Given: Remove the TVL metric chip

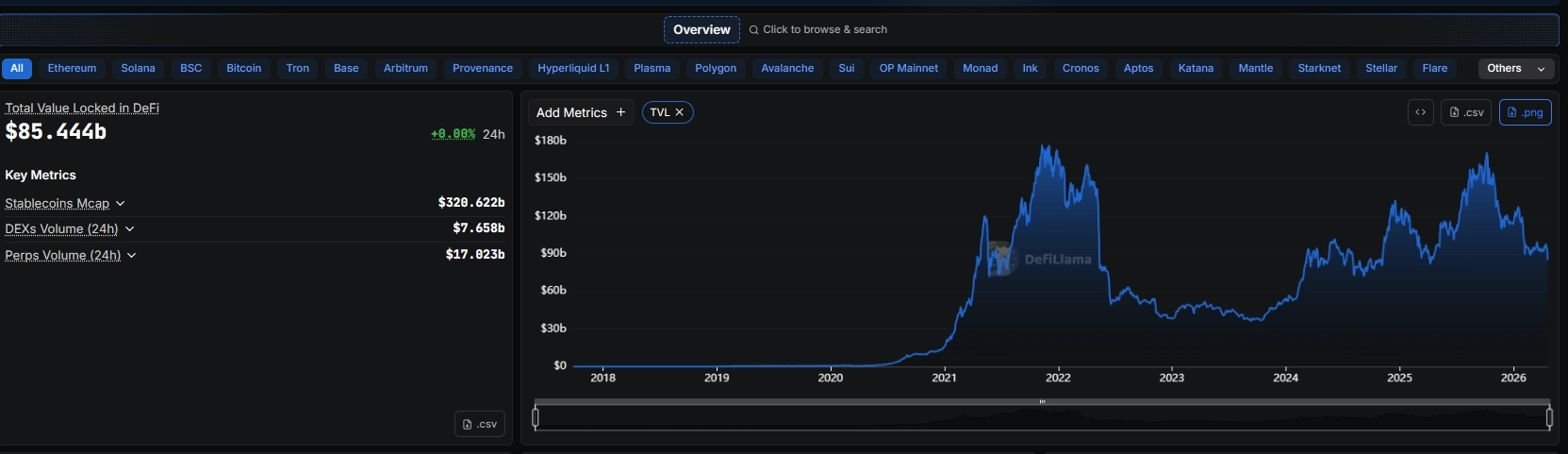Looking at the screenshot, I should point(679,112).
